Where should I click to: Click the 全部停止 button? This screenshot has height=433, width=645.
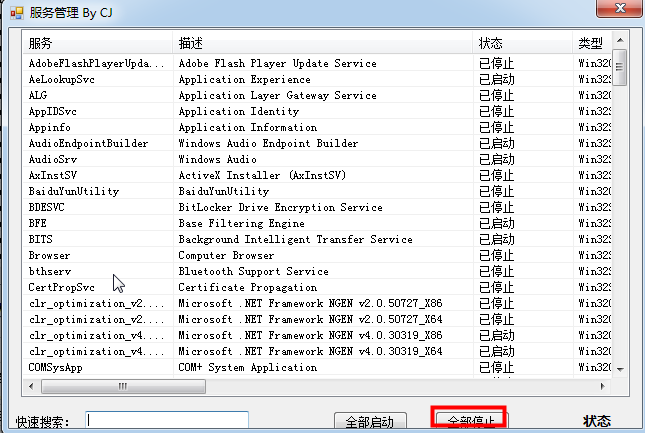click(x=471, y=421)
